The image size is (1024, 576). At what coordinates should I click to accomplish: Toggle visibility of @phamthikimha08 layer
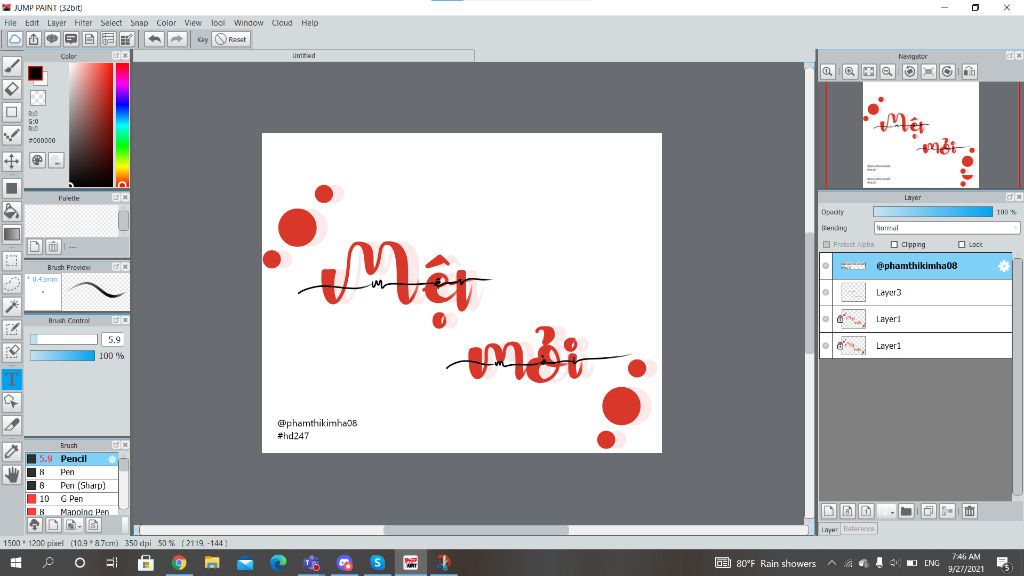click(x=826, y=266)
